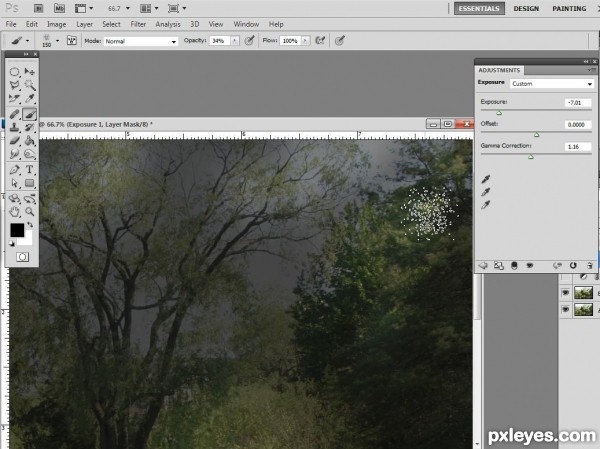Open the Tool Preset picker arrow
The image size is (600, 449).
tap(27, 41)
